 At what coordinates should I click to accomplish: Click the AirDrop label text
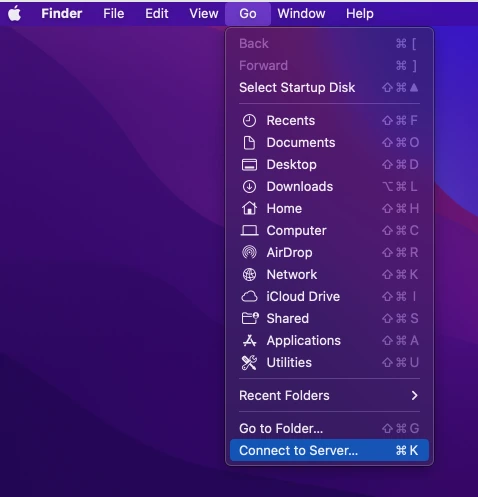[289, 253]
